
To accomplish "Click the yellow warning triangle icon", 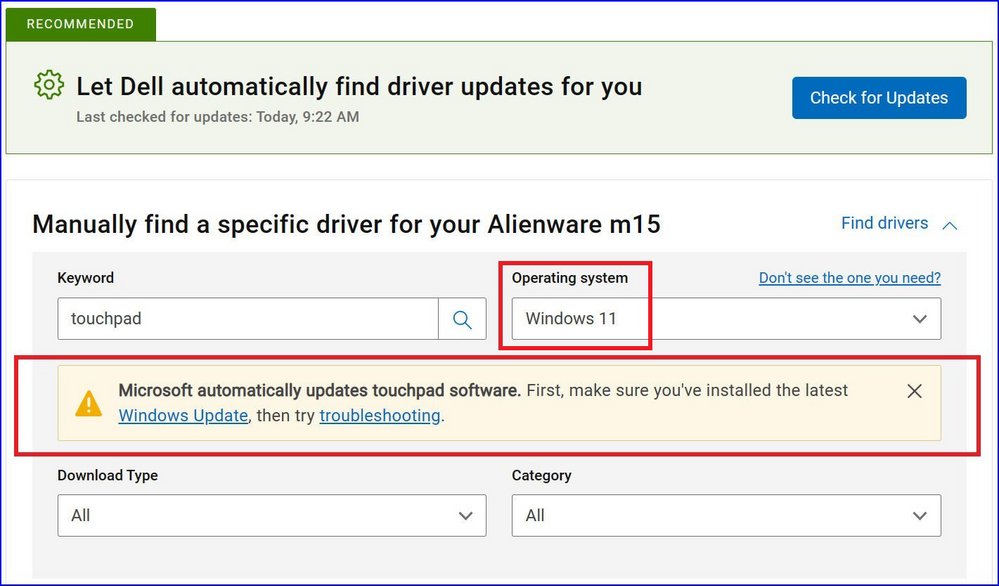I will click(89, 403).
